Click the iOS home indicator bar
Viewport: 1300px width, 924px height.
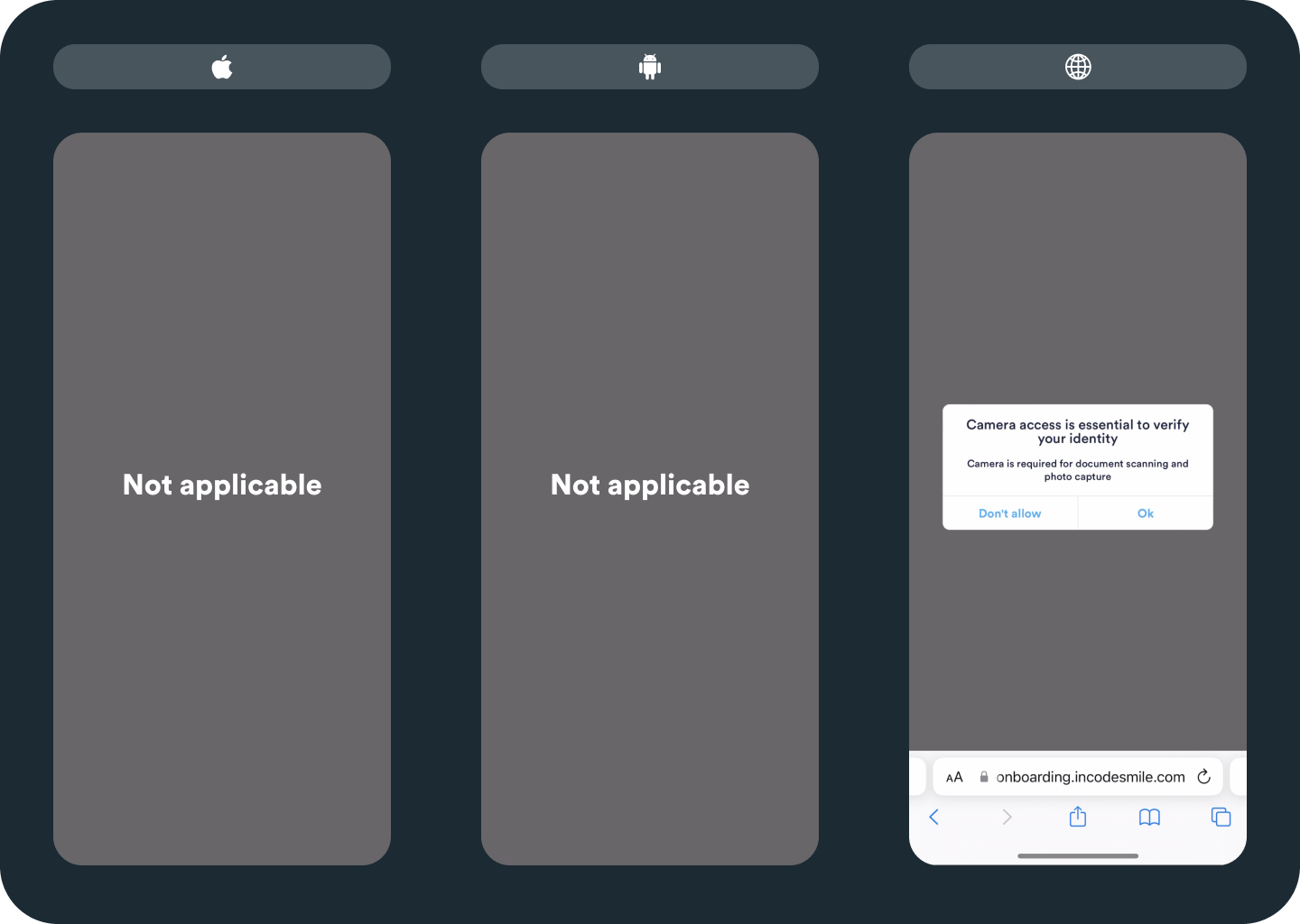[x=1078, y=855]
